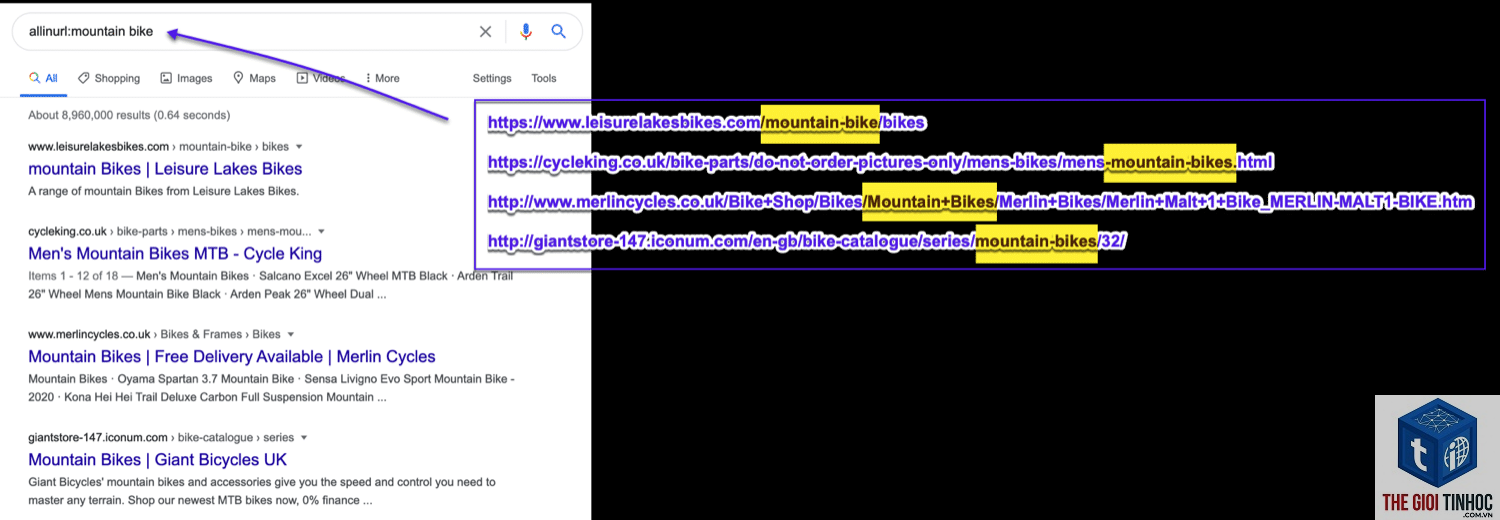Open Men's Mountain Bikes MTB - Cycle King result
The width and height of the screenshot is (1500, 520).
(x=175, y=254)
